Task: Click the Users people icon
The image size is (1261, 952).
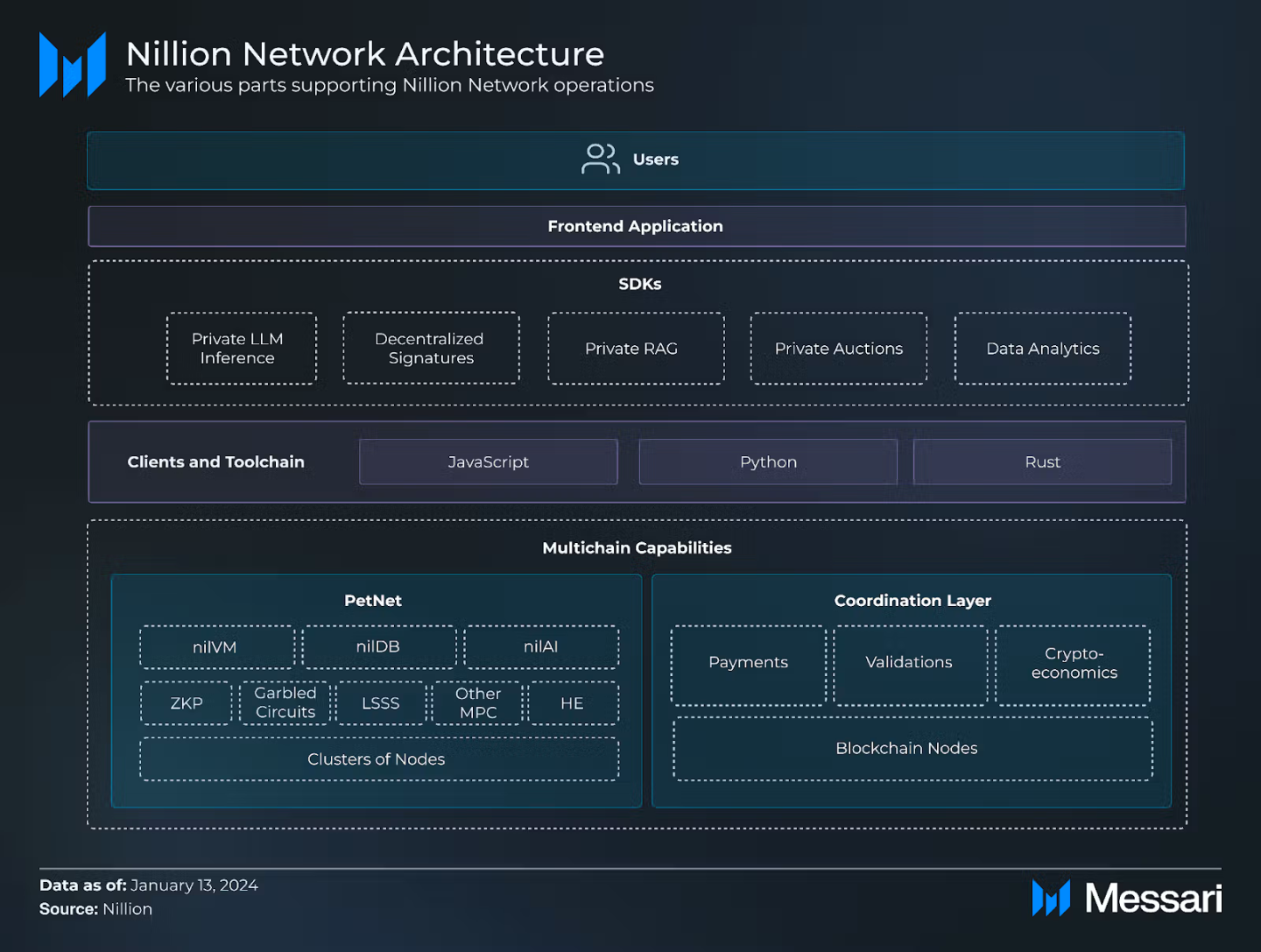Action: (600, 159)
